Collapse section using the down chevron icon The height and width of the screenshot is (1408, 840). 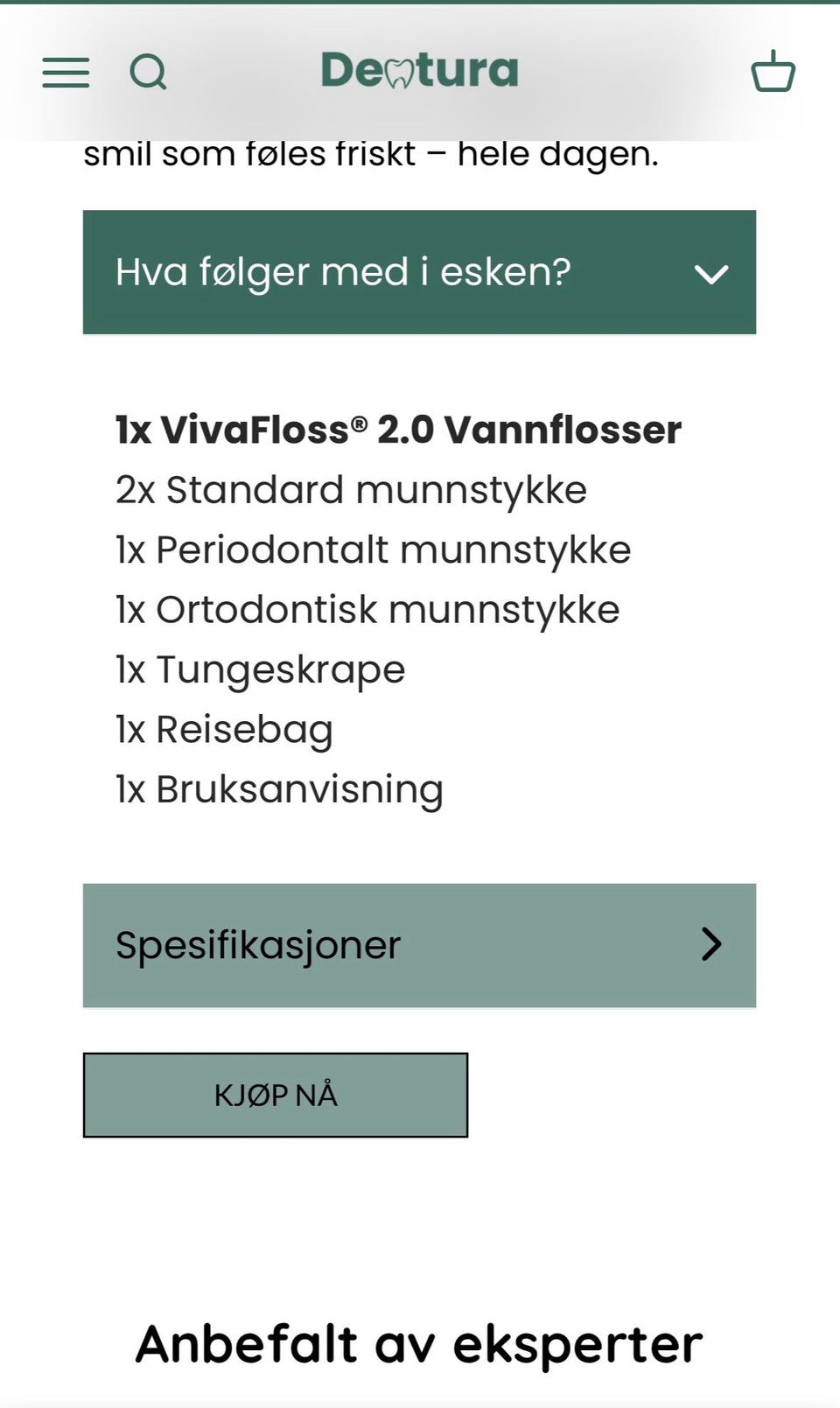pos(710,274)
